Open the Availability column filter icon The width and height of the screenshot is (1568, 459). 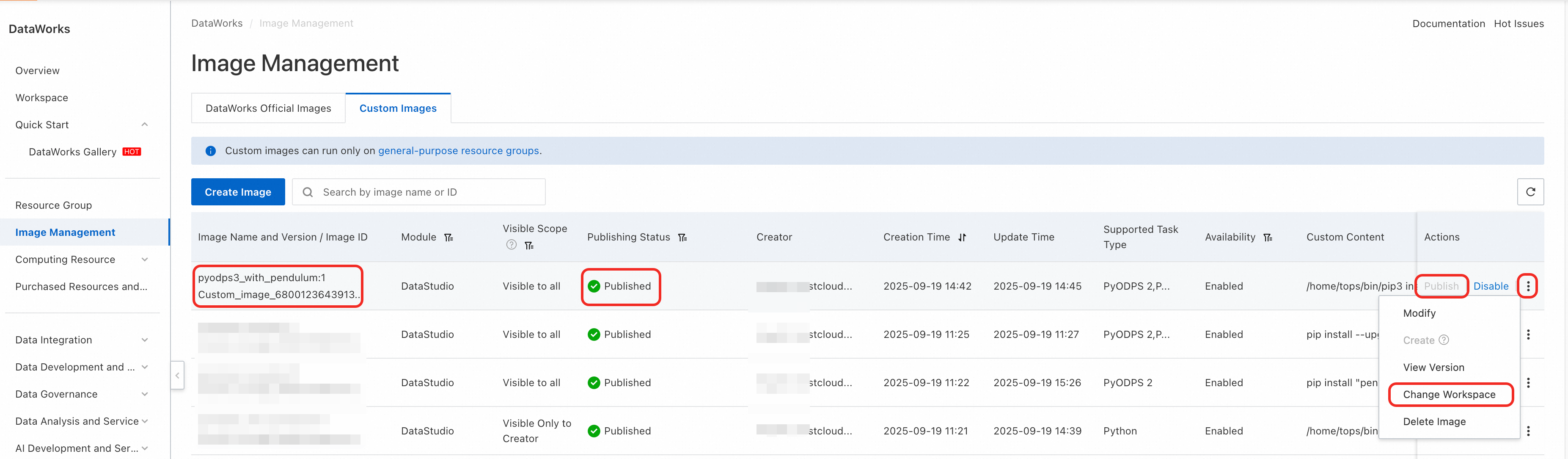pos(1268,237)
